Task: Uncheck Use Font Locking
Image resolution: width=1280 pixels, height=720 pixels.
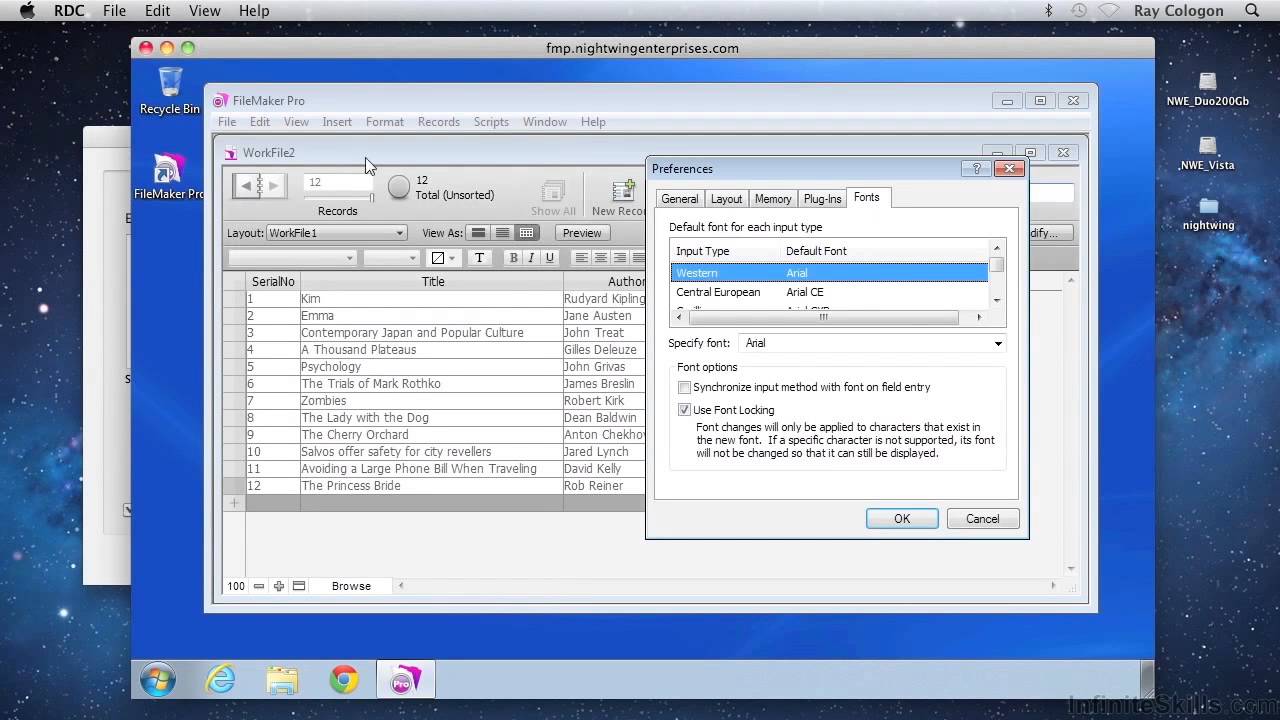Action: [685, 410]
